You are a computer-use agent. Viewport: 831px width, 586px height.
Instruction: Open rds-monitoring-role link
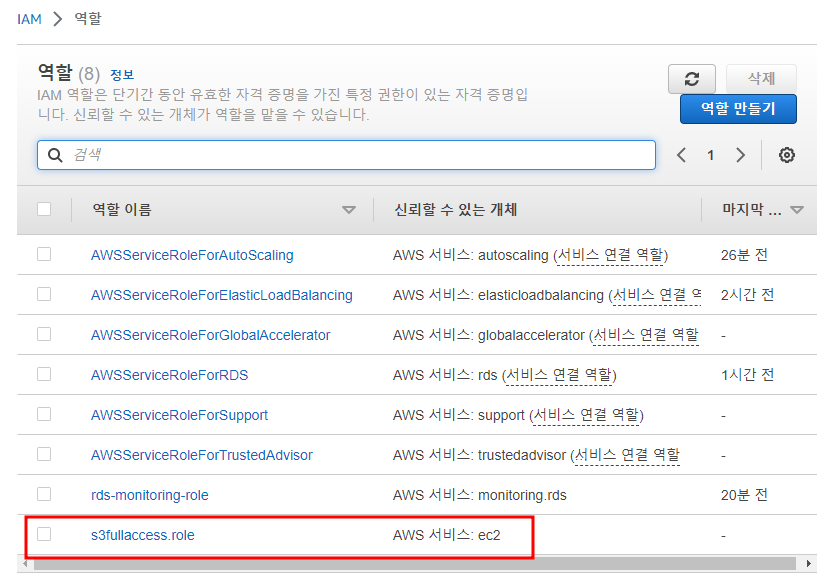tap(149, 495)
